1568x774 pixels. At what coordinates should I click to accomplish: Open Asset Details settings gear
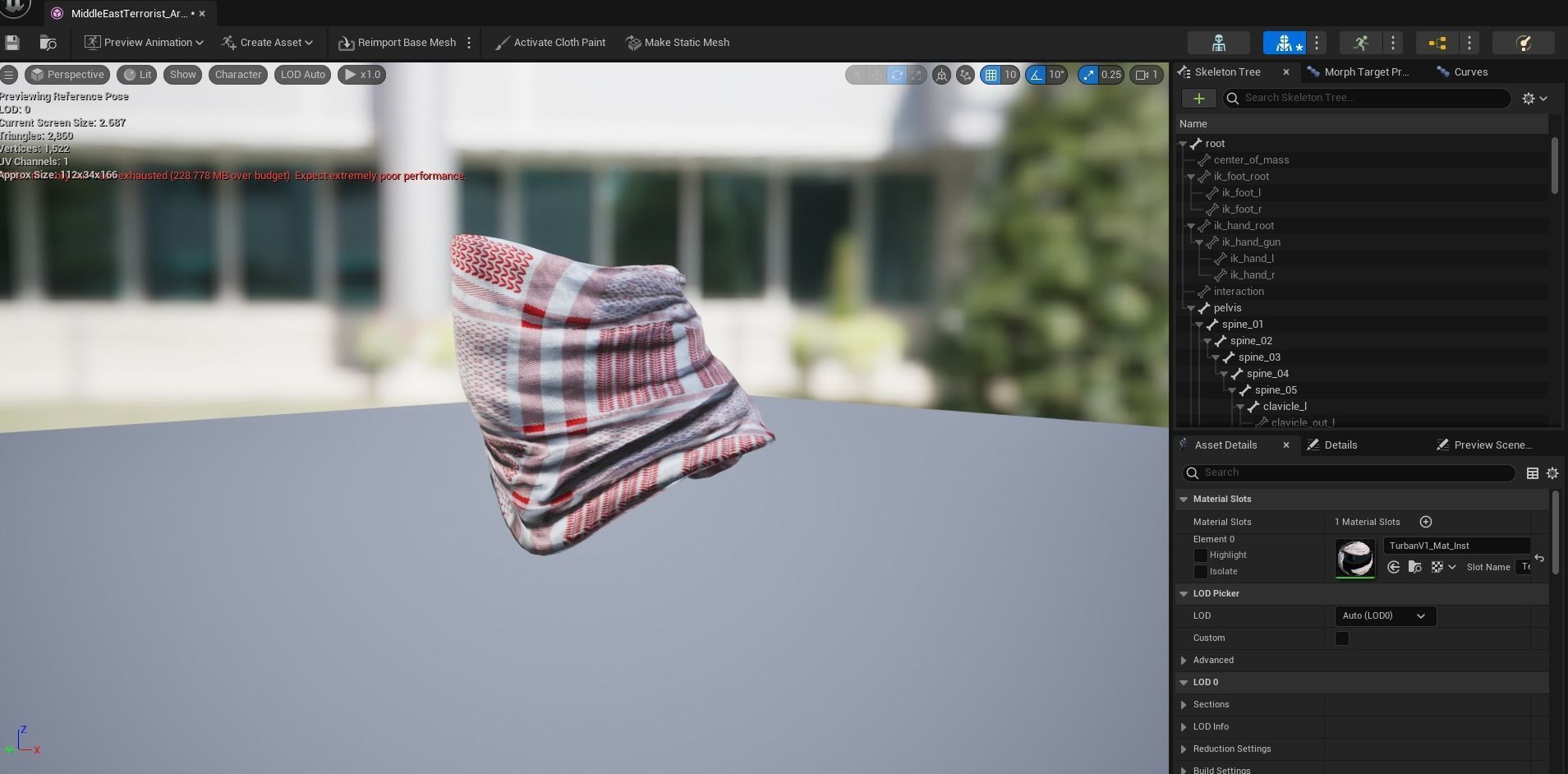pyautogui.click(x=1552, y=473)
